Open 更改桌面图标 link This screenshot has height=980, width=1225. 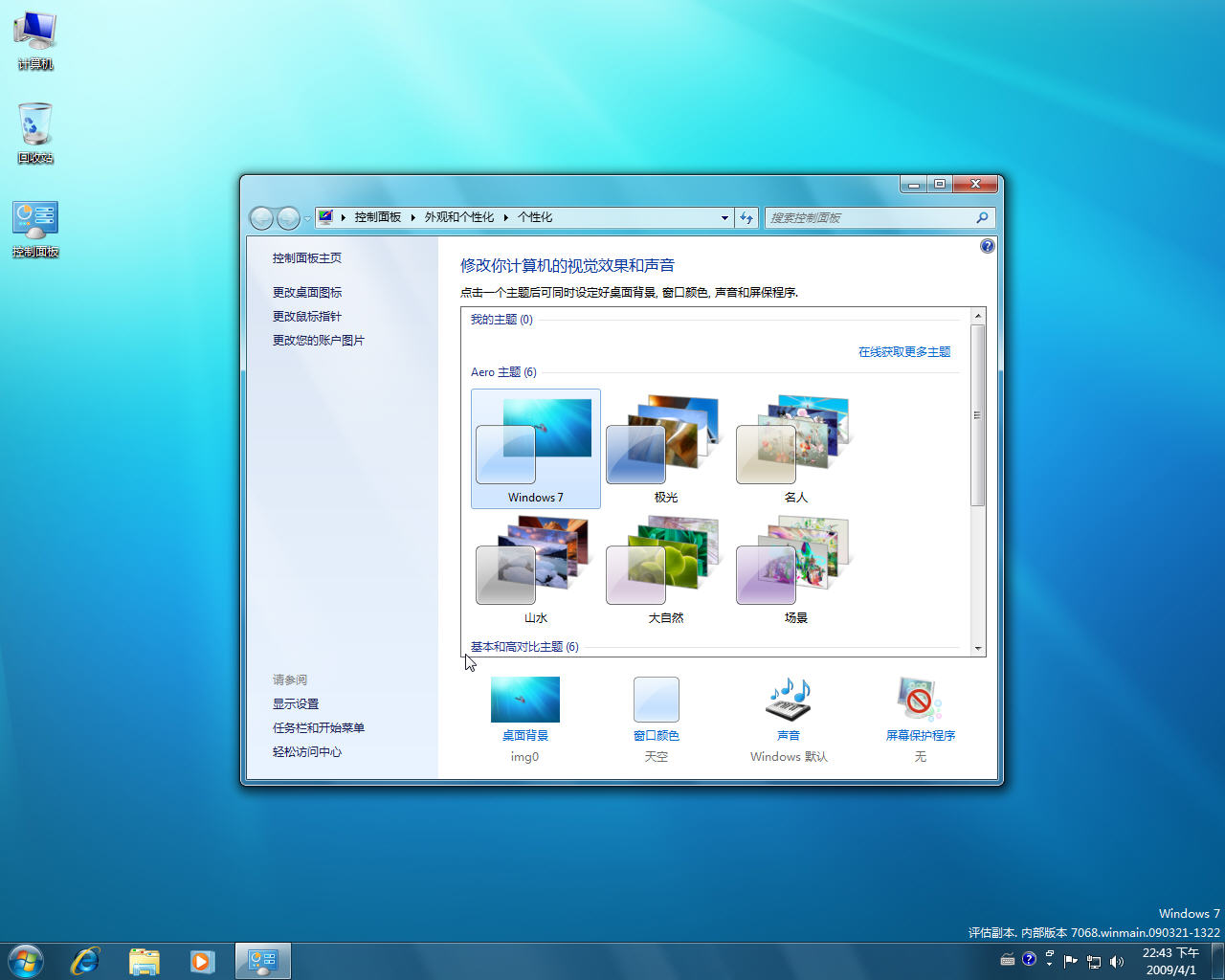tap(307, 293)
